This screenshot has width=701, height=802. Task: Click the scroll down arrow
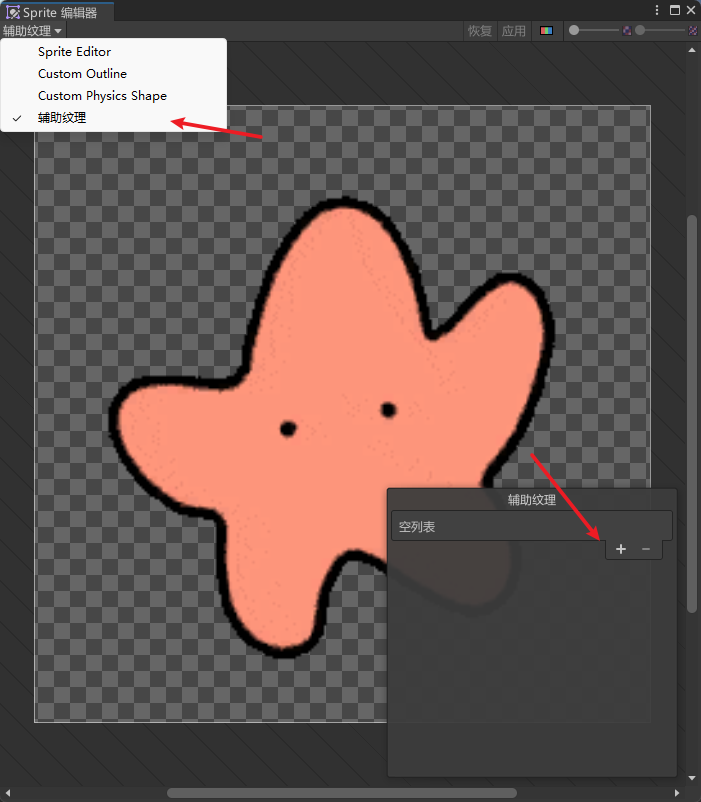click(692, 778)
